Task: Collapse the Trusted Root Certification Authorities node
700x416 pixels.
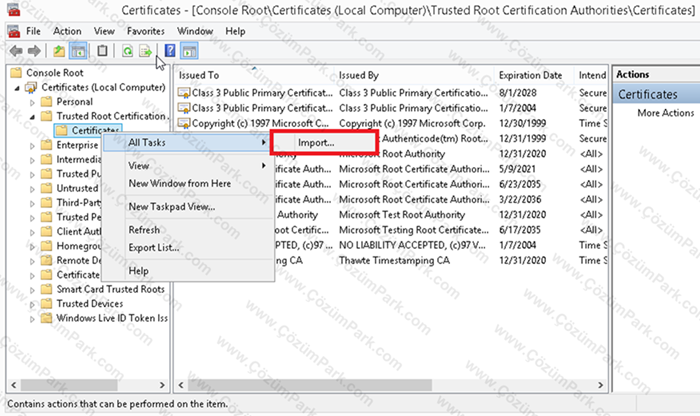Action: (x=32, y=116)
